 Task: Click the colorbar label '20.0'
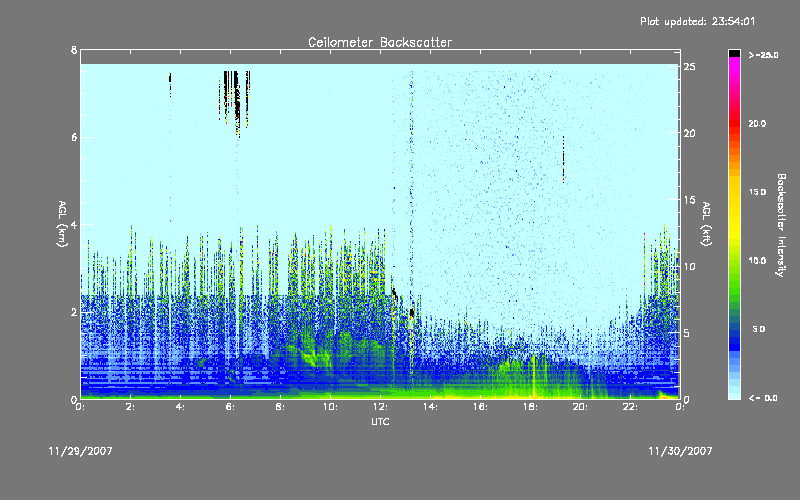tap(757, 123)
